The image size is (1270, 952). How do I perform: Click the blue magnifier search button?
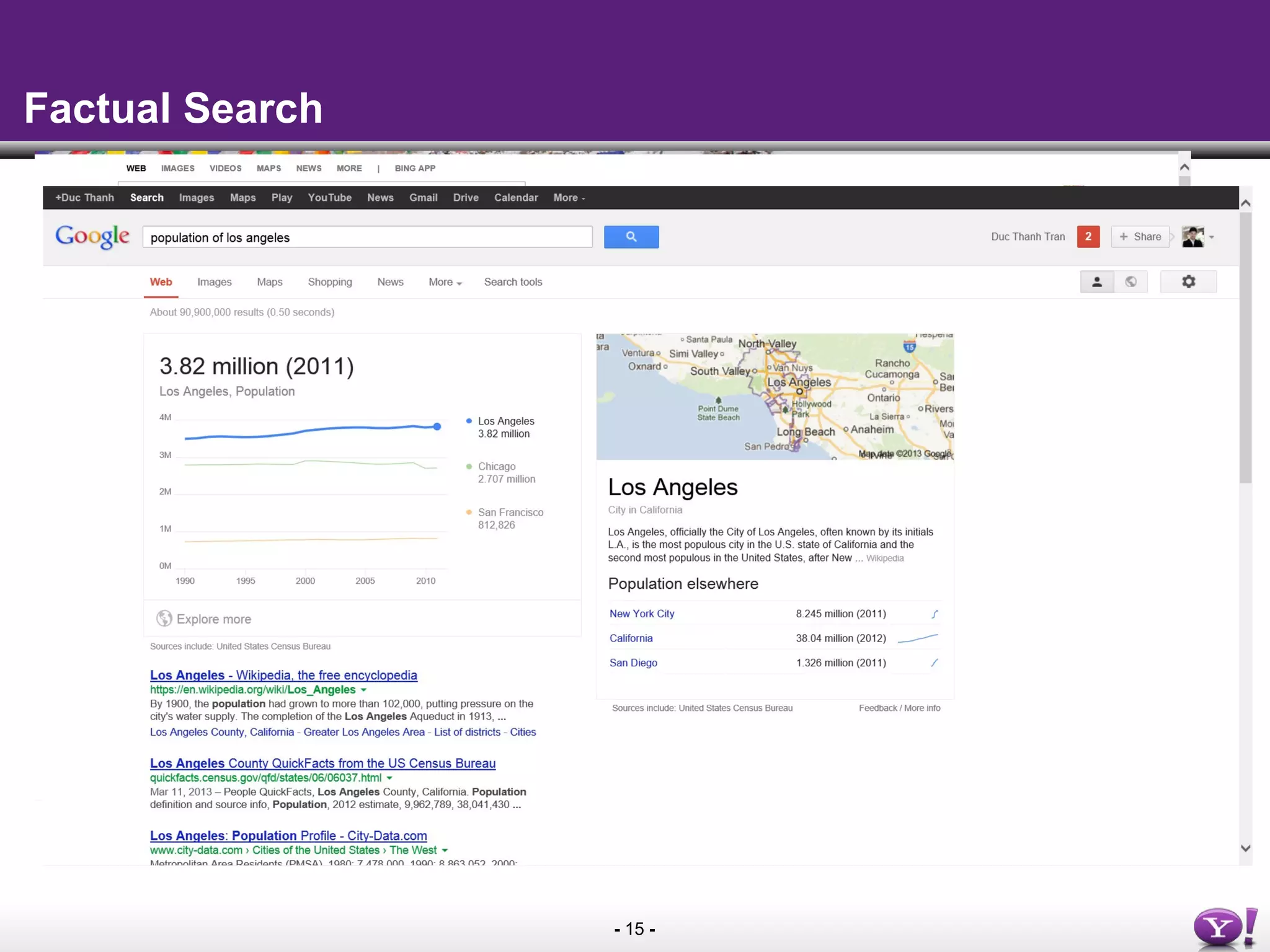(631, 237)
